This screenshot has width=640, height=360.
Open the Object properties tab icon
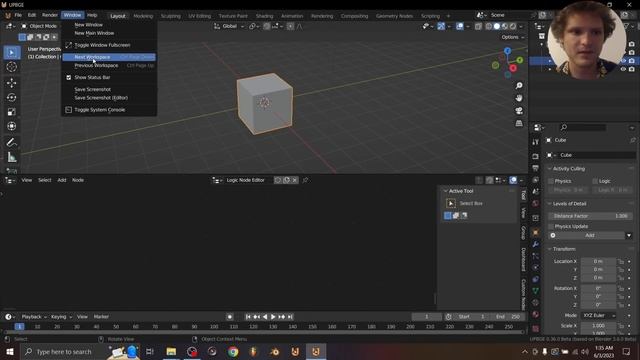coord(536,232)
